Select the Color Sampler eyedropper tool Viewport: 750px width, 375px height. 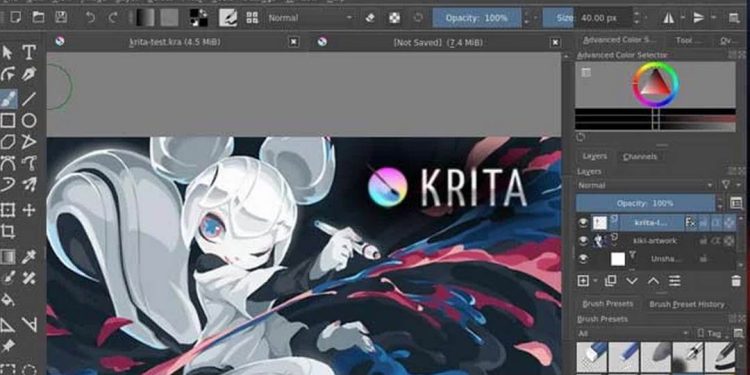(x=29, y=257)
